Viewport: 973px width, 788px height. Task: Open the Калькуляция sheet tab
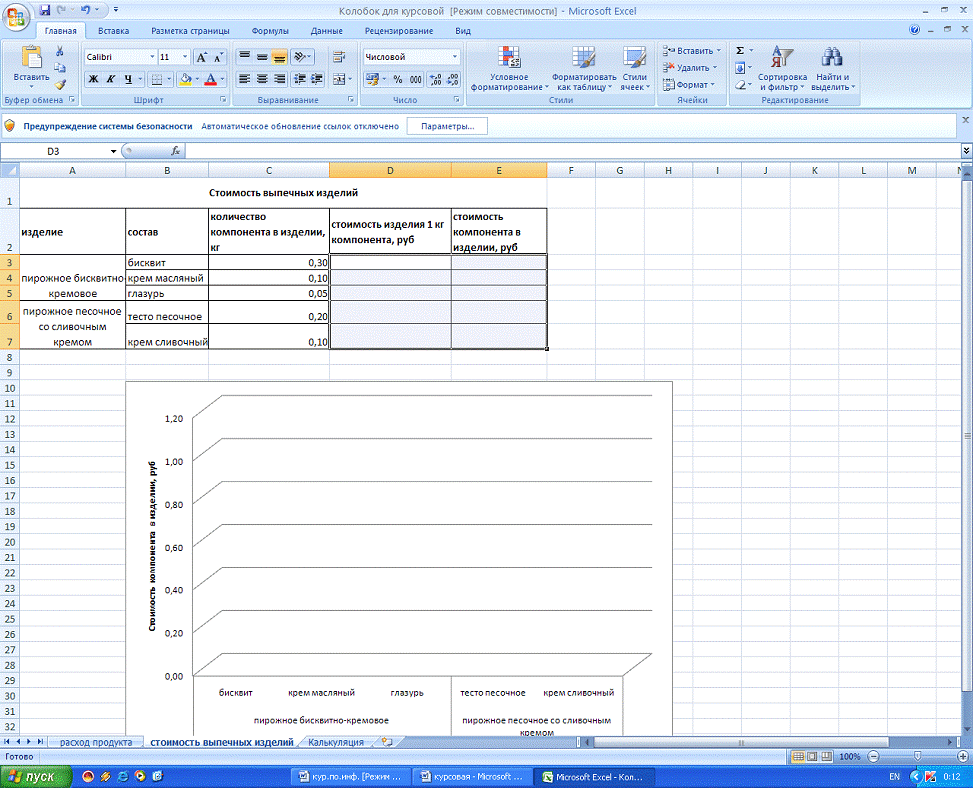tap(336, 743)
